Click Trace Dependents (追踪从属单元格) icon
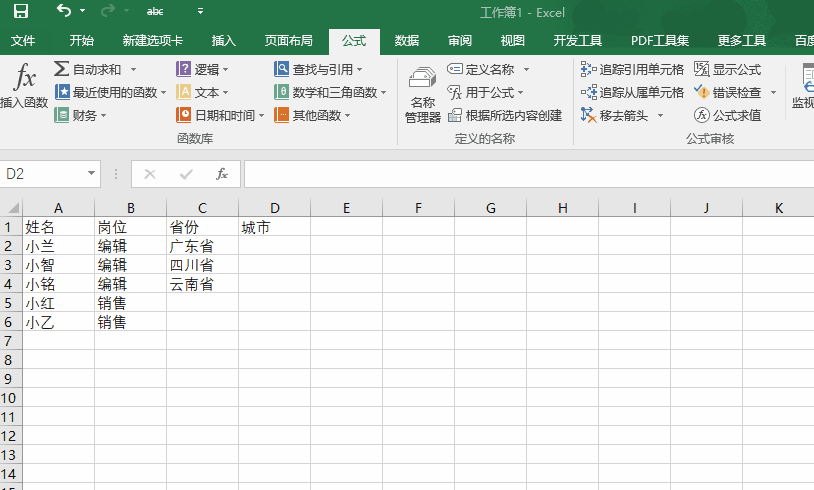This screenshot has height=490, width=814. pyautogui.click(x=588, y=92)
